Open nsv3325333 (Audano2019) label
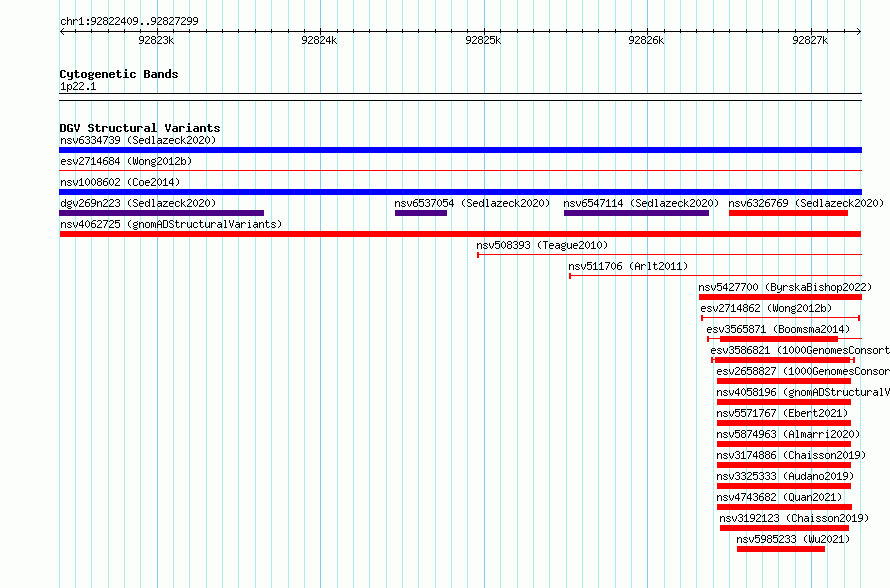Viewport: 890px width, 588px height. tap(785, 476)
